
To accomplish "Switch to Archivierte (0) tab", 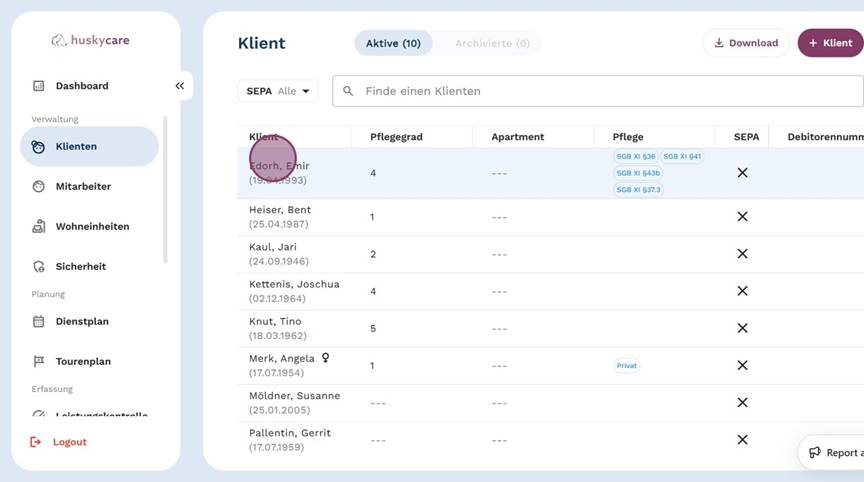I will pos(491,43).
